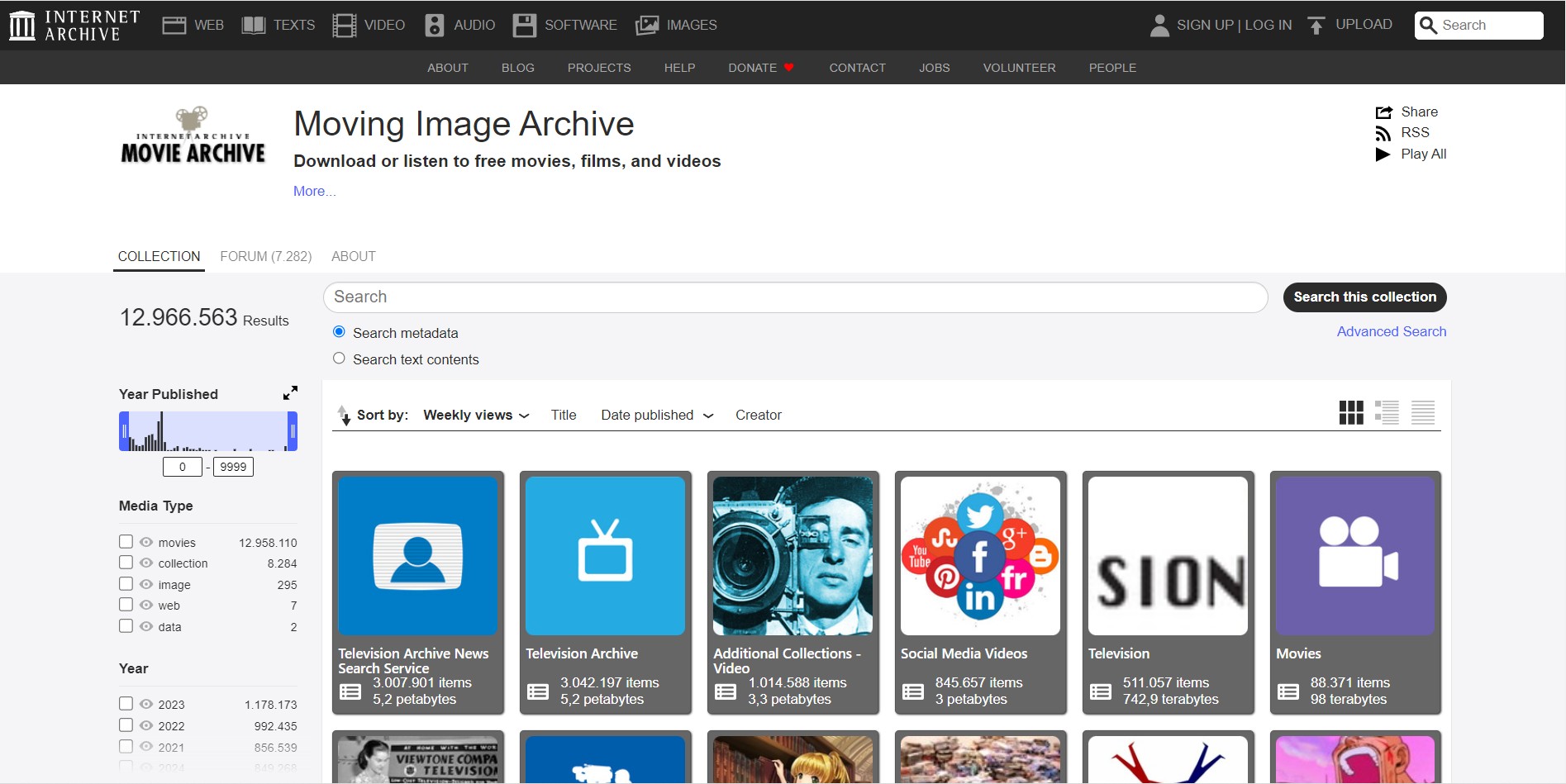Open the Audio speaker icon
The image size is (1566, 784).
(x=434, y=26)
